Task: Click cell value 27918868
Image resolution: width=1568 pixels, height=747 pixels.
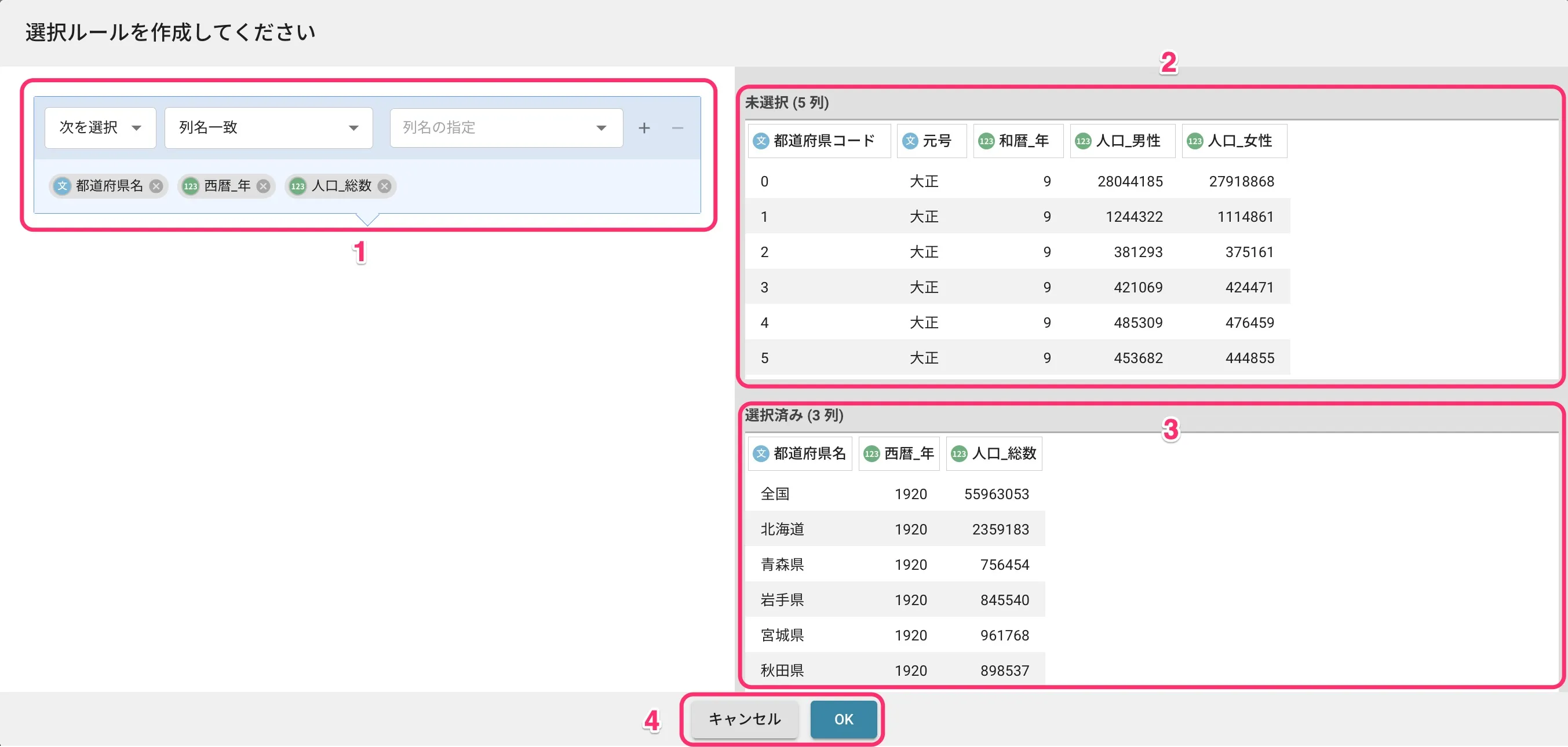Action: tap(1241, 182)
